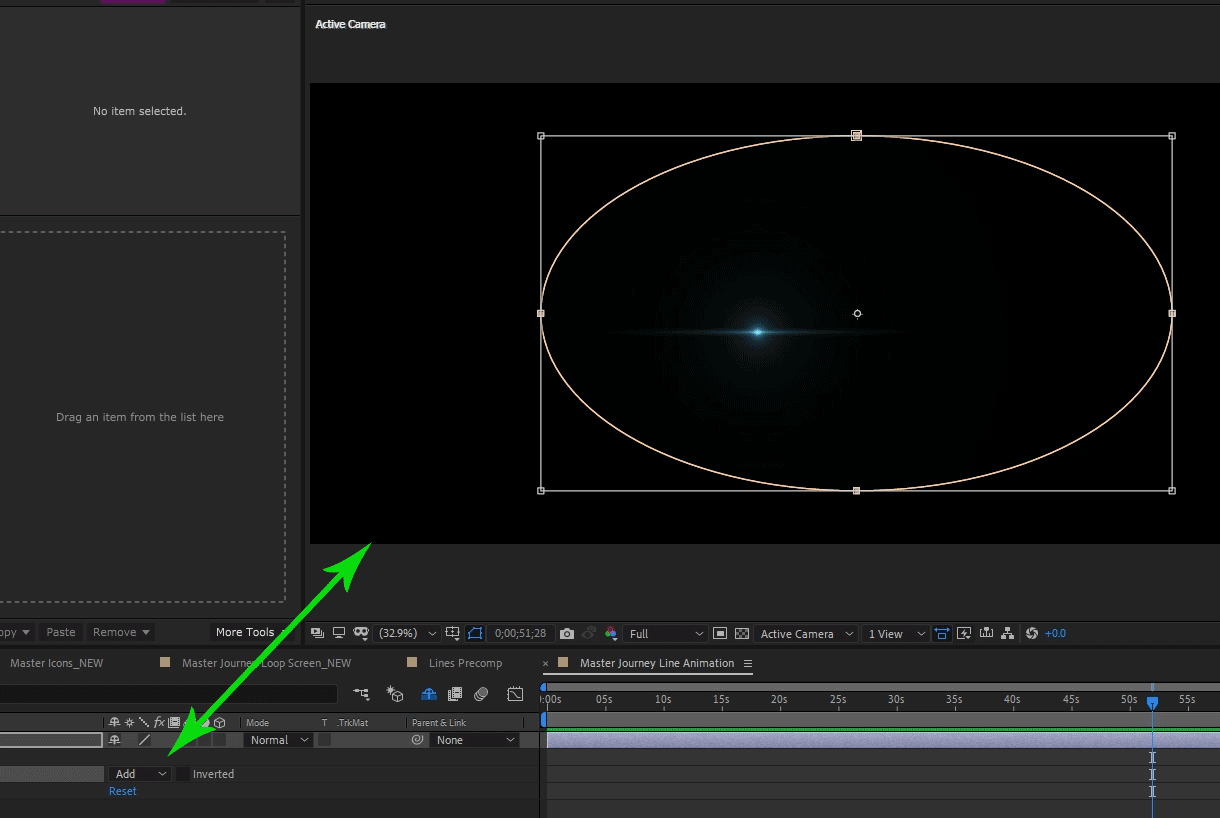Viewport: 1220px width, 818px height.
Task: Click the Paste button
Action: pos(60,631)
